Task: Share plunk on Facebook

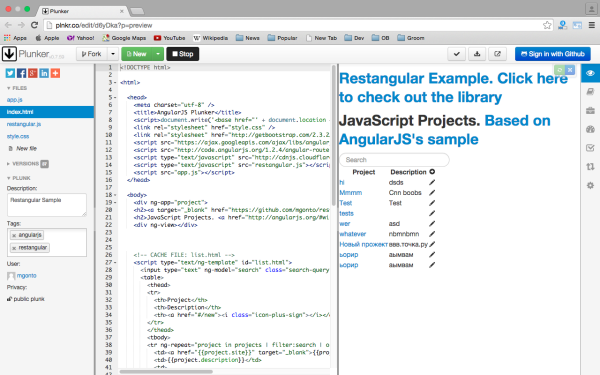Action: click(x=21, y=73)
